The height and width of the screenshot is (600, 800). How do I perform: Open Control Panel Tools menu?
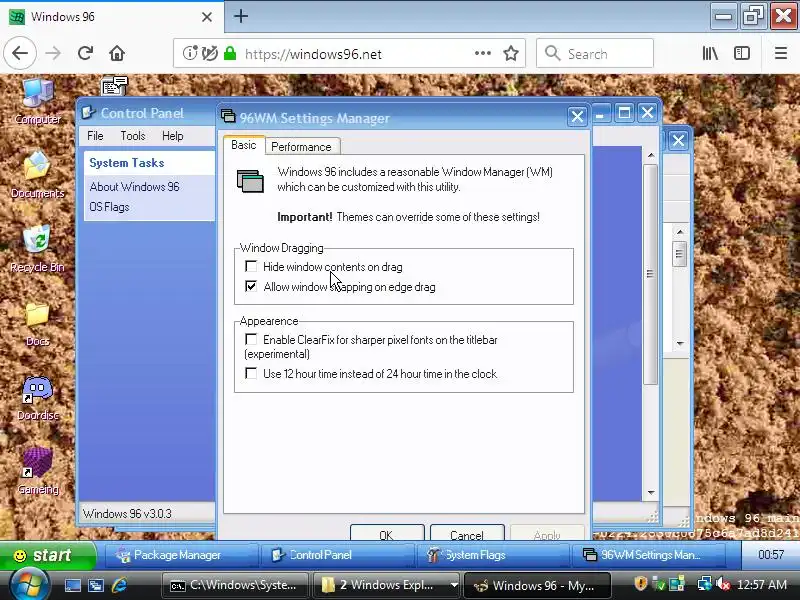(x=133, y=136)
